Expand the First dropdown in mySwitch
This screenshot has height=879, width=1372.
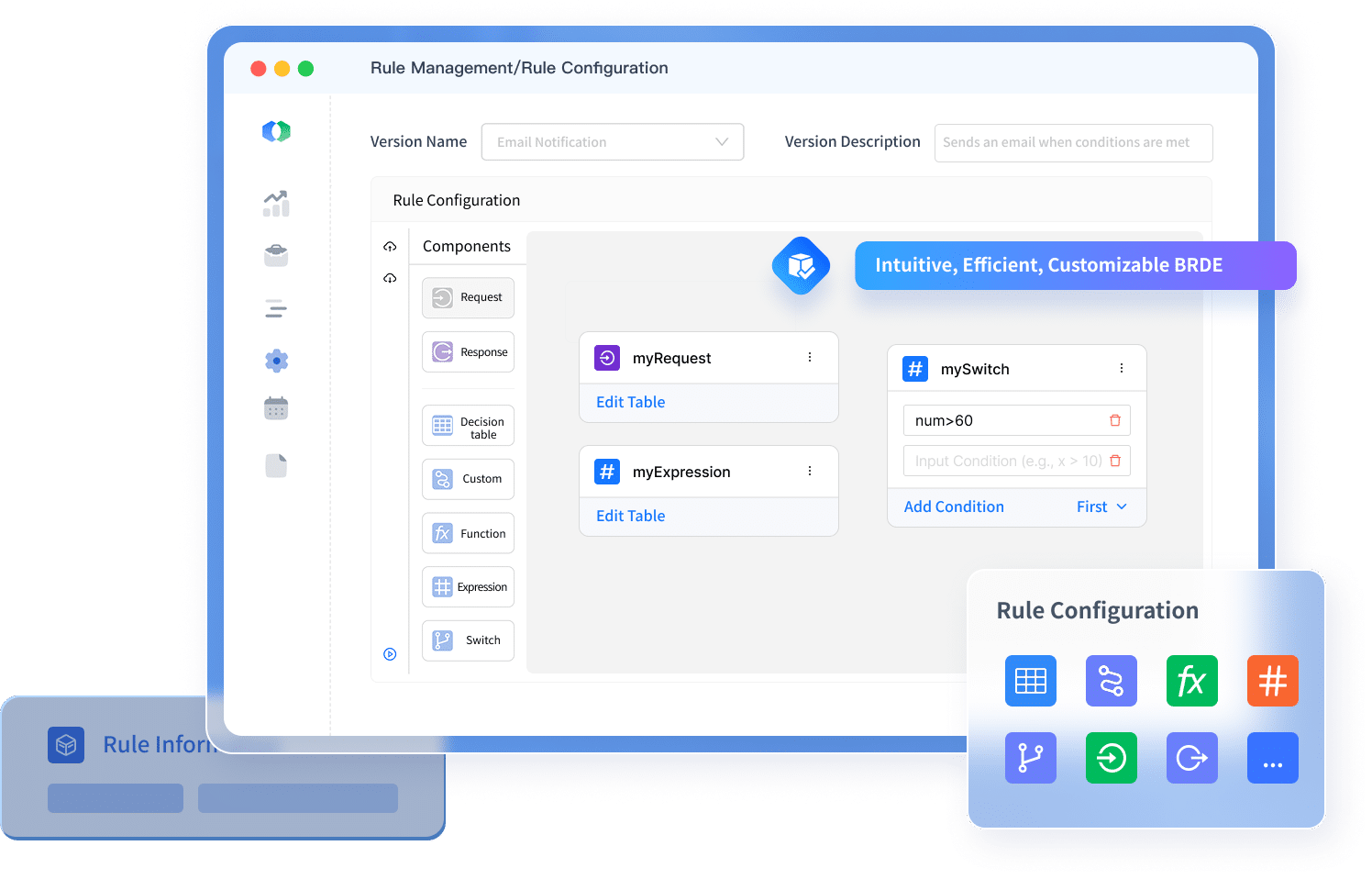pos(1101,506)
